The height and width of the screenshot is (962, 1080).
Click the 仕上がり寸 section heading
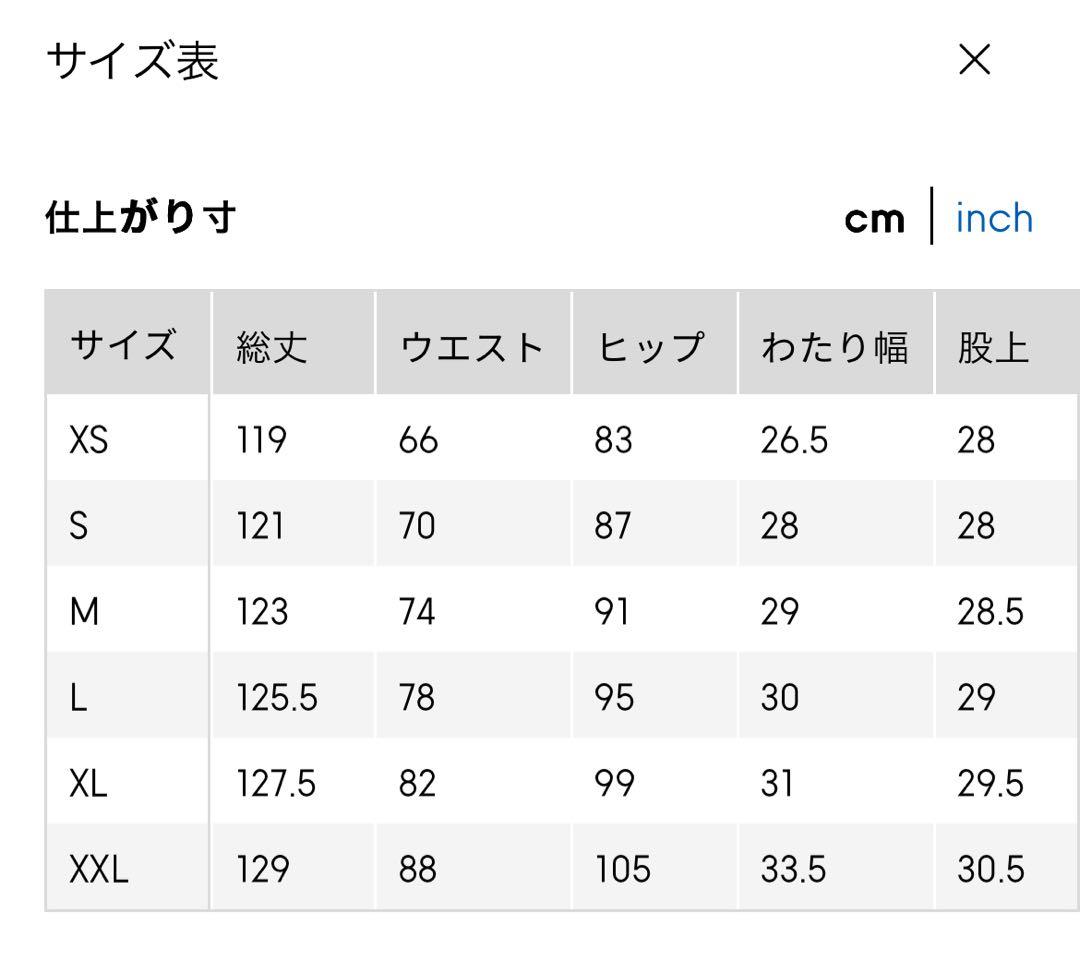(x=140, y=217)
